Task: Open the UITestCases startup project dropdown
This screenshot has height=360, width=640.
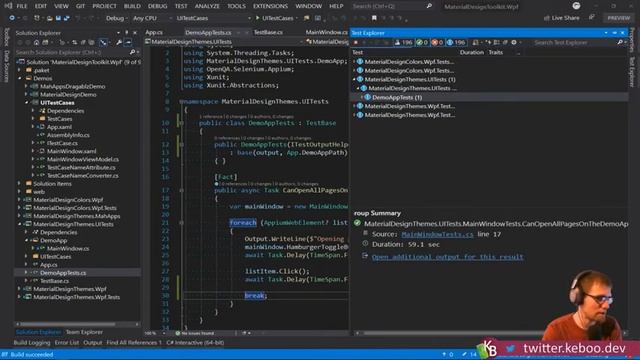Action: [x=213, y=18]
